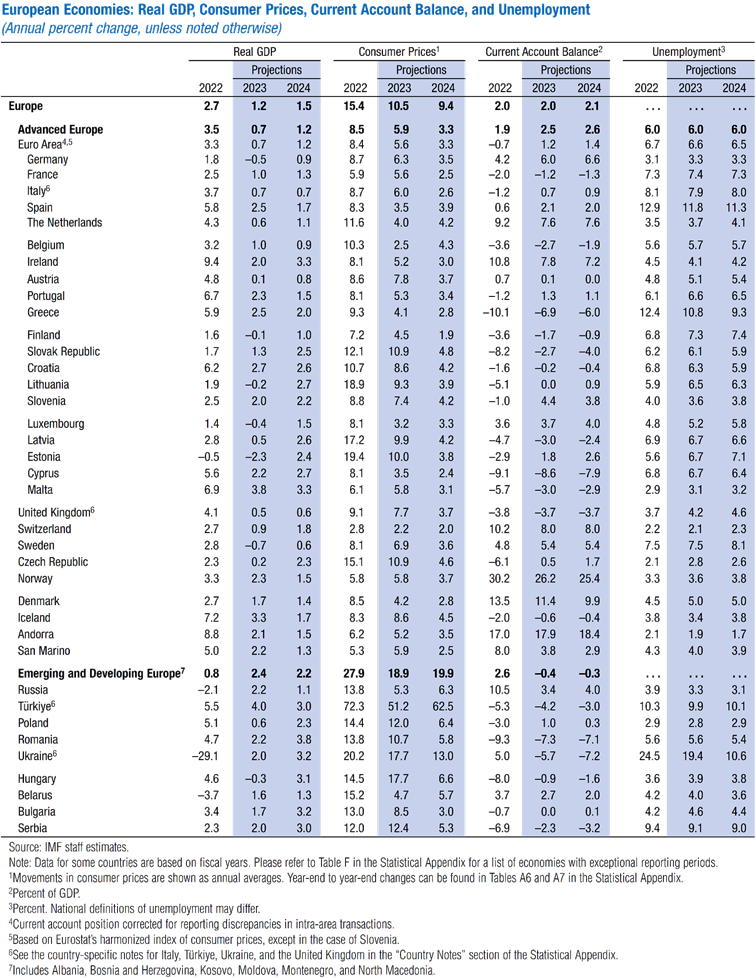Click the 'Real GDP' column group header
Screen dimensions: 756x978
pyautogui.click(x=254, y=52)
